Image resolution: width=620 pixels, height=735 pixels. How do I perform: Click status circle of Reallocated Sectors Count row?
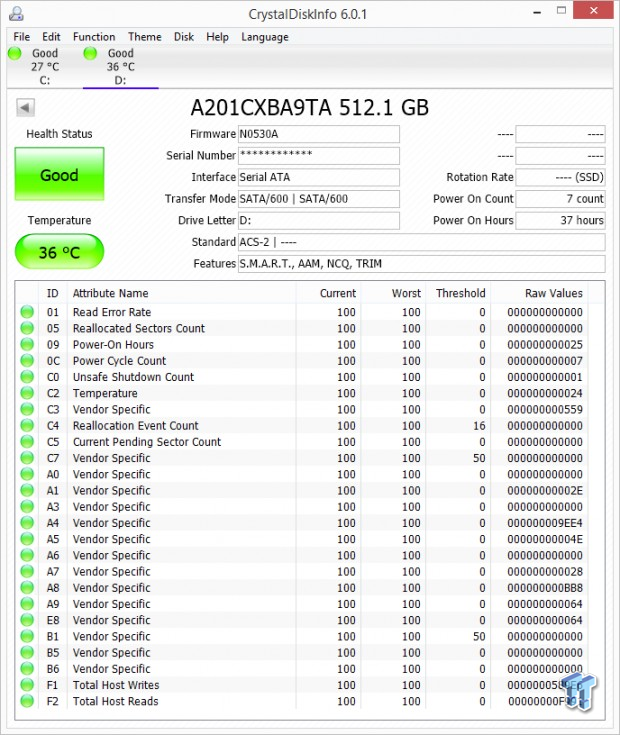point(27,328)
